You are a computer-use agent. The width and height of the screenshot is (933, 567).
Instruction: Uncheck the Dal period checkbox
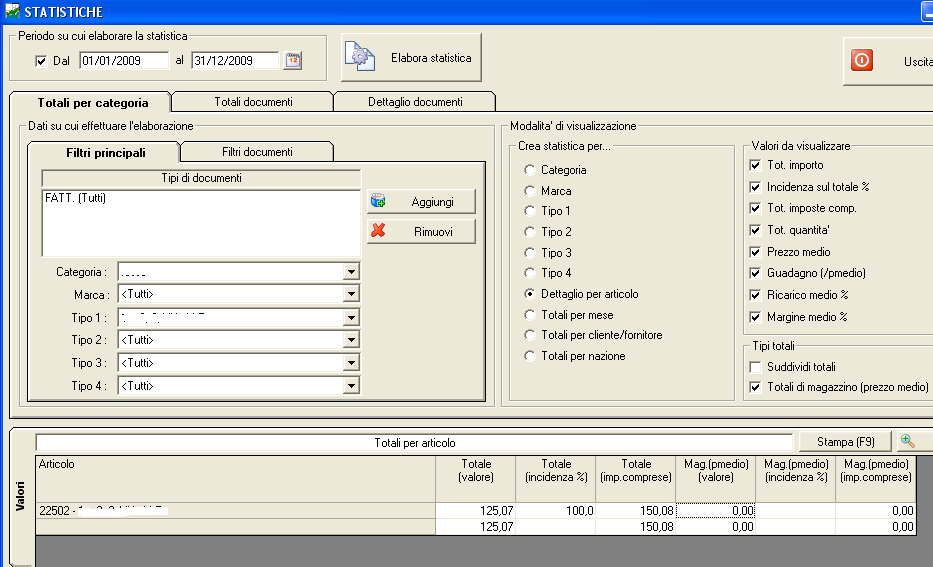coord(41,61)
